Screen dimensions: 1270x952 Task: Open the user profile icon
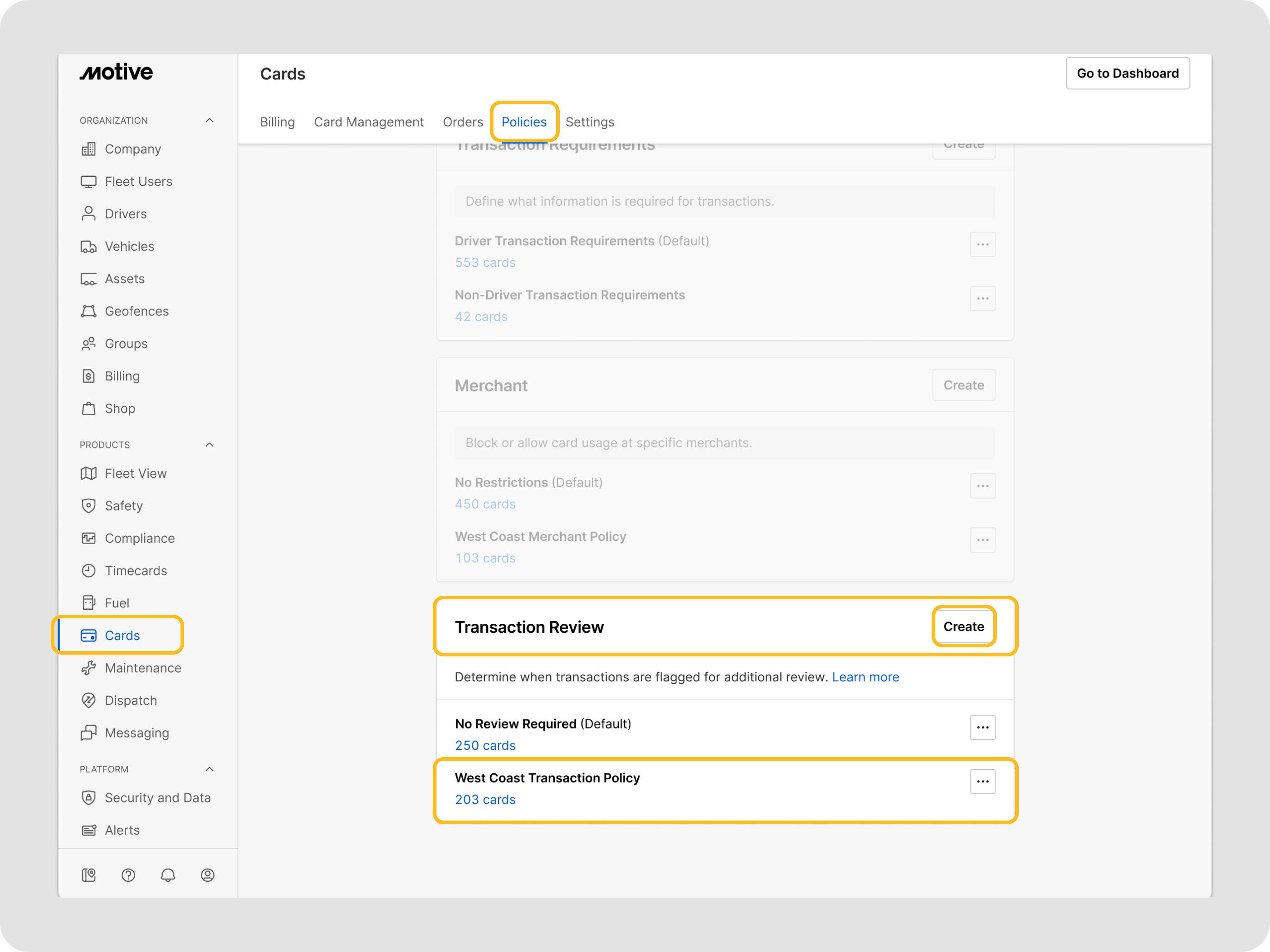pos(207,874)
